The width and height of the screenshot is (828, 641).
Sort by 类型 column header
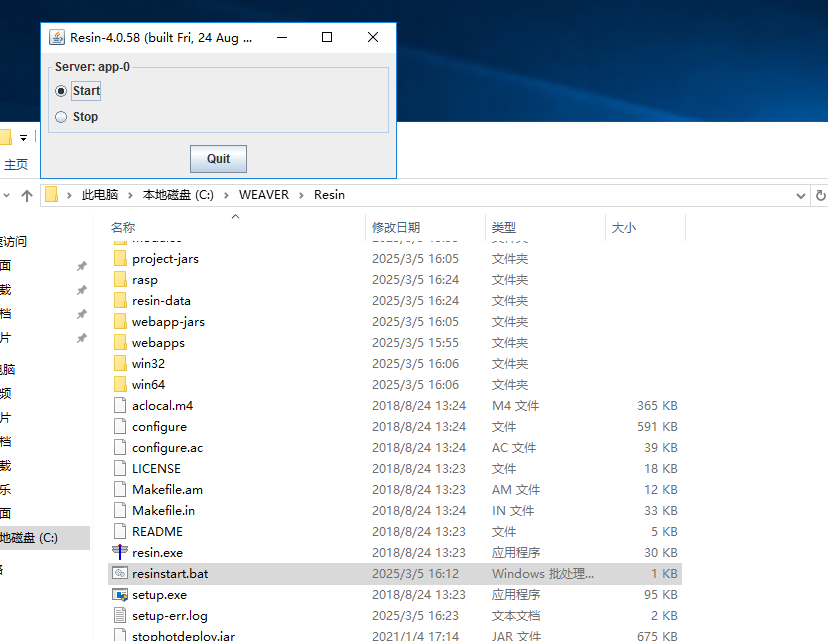click(504, 228)
